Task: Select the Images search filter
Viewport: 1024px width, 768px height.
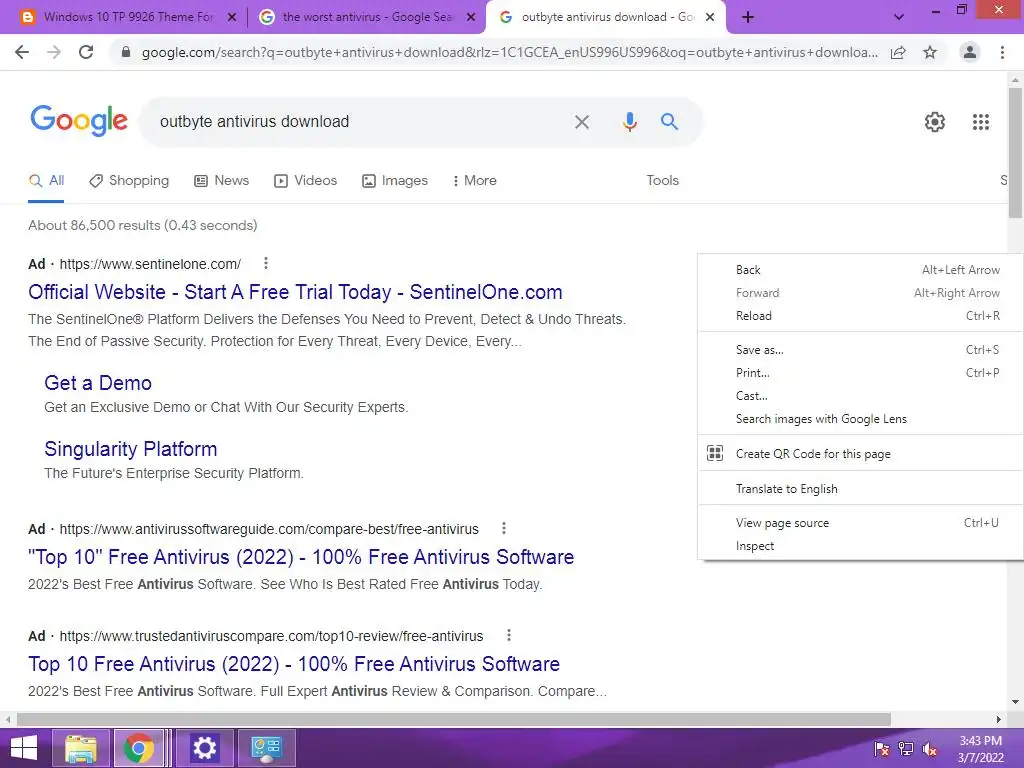Action: pos(395,180)
